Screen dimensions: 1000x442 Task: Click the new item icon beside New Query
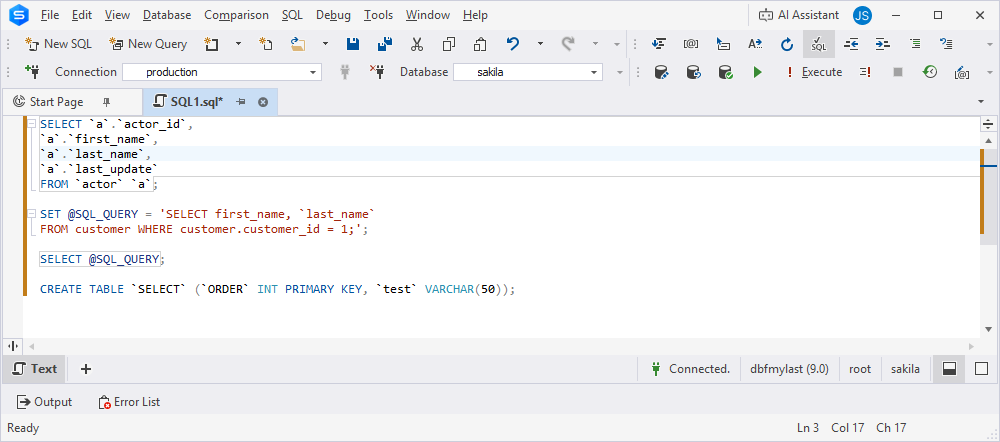click(x=211, y=44)
